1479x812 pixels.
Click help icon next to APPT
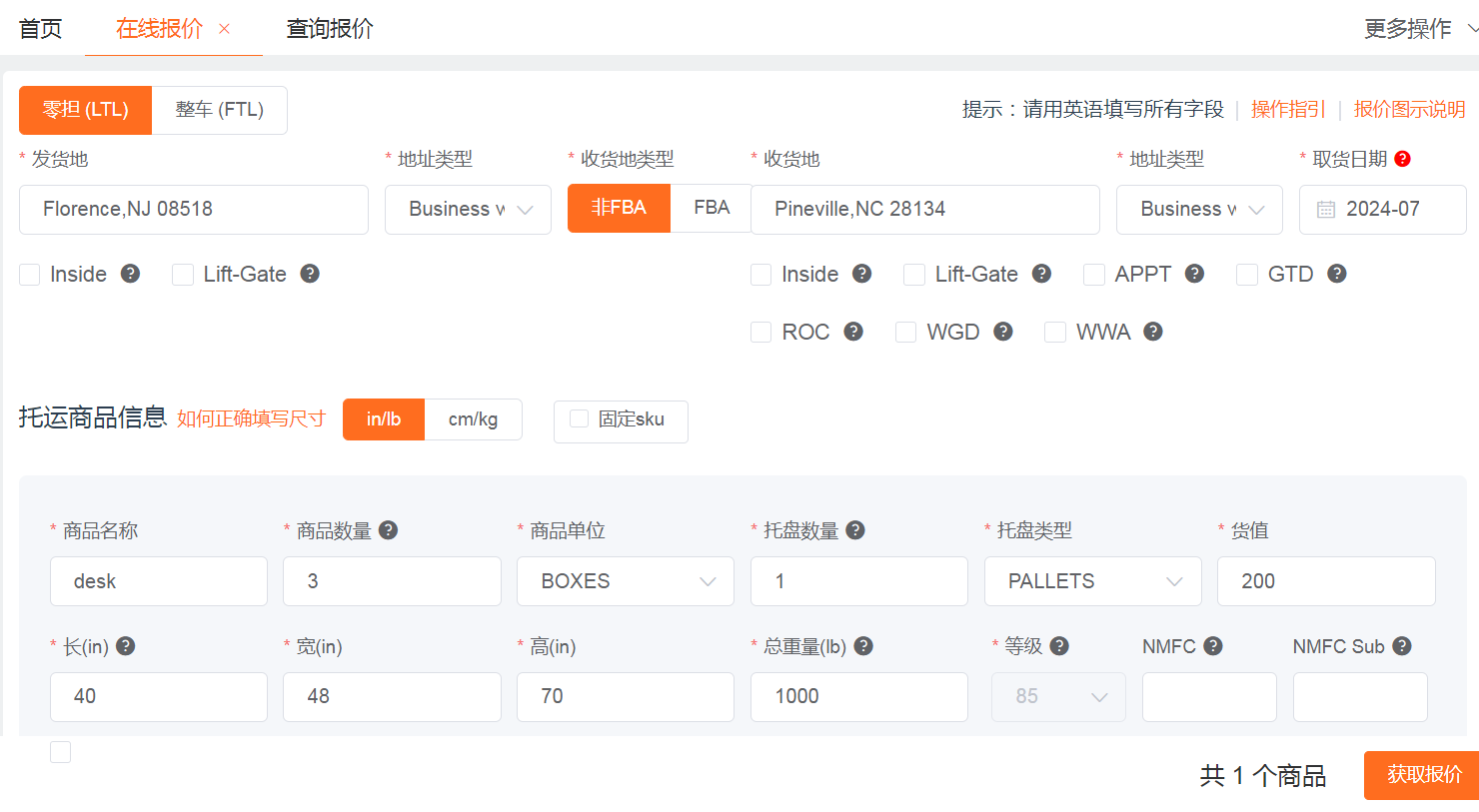click(1194, 274)
